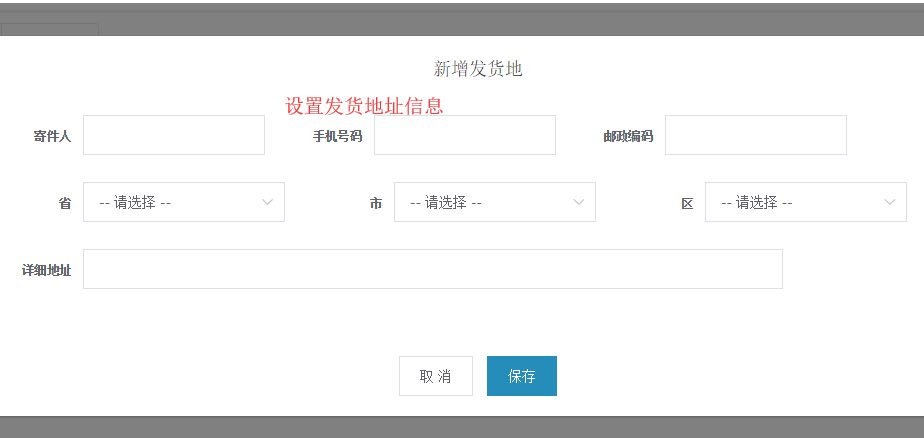Viewport: 924px width, 438px height.
Task: Open the 省 province dropdown
Action: click(184, 202)
